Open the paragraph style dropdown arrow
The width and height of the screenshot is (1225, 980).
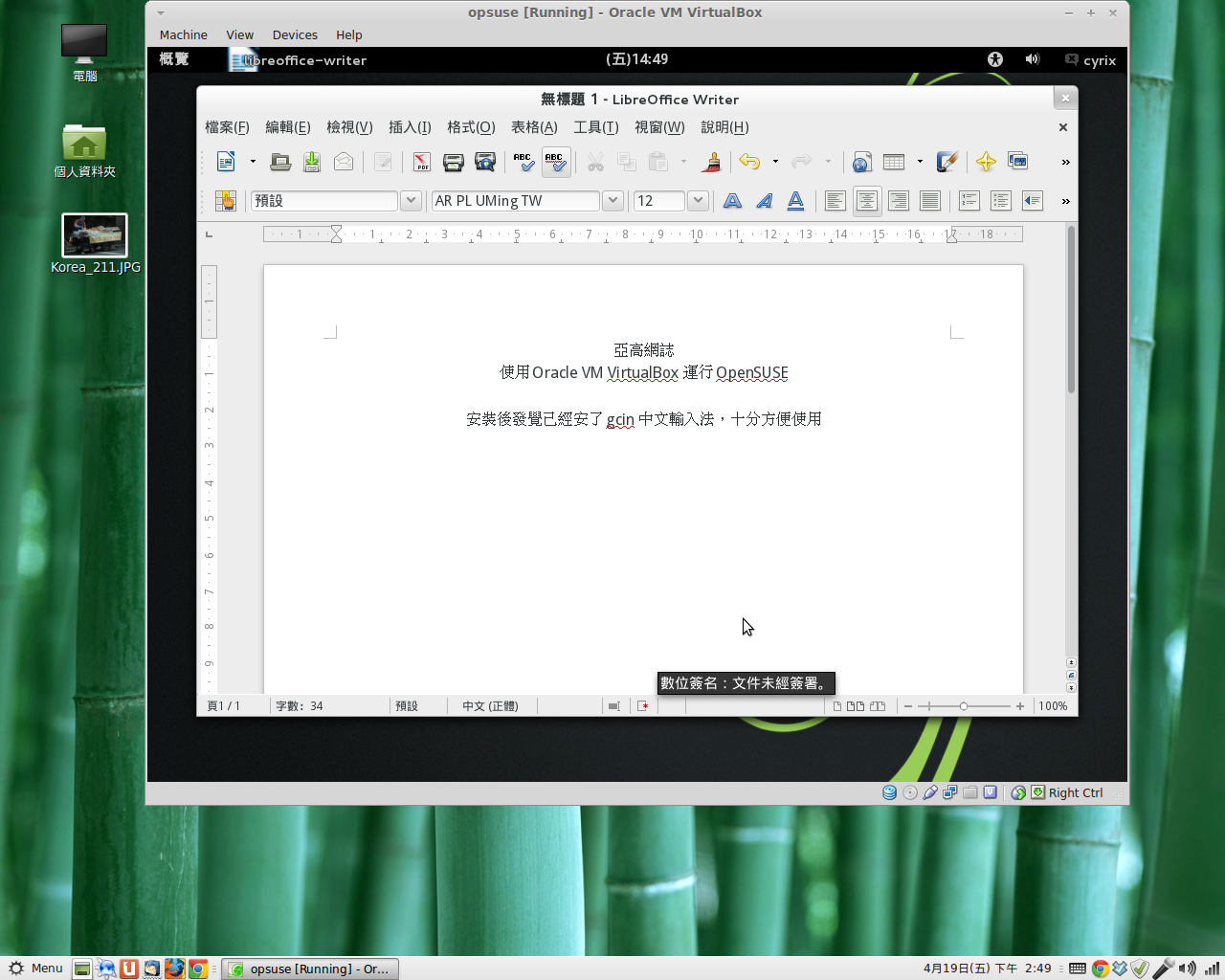pos(411,201)
